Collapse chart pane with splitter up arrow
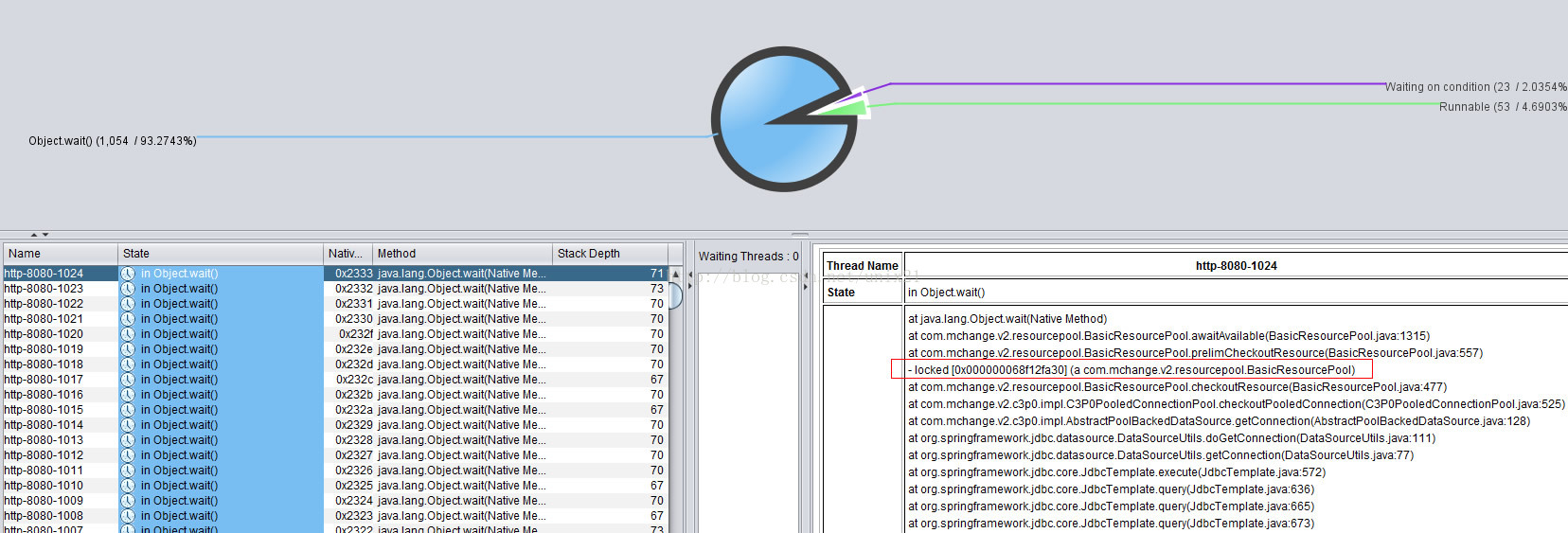The image size is (1568, 533). pos(34,234)
